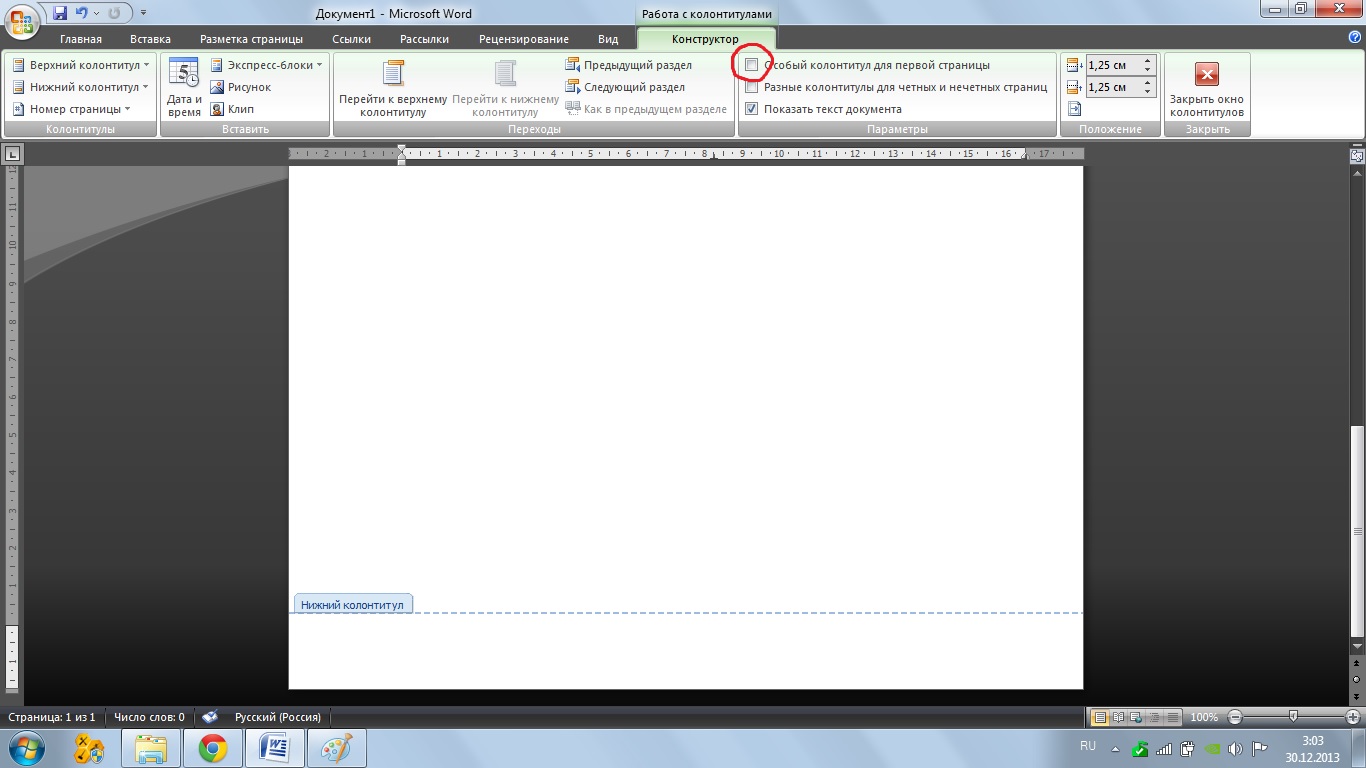Screen dimensions: 1366x768
Task: Click the vertical scrollbar thumb
Action: click(x=1357, y=531)
